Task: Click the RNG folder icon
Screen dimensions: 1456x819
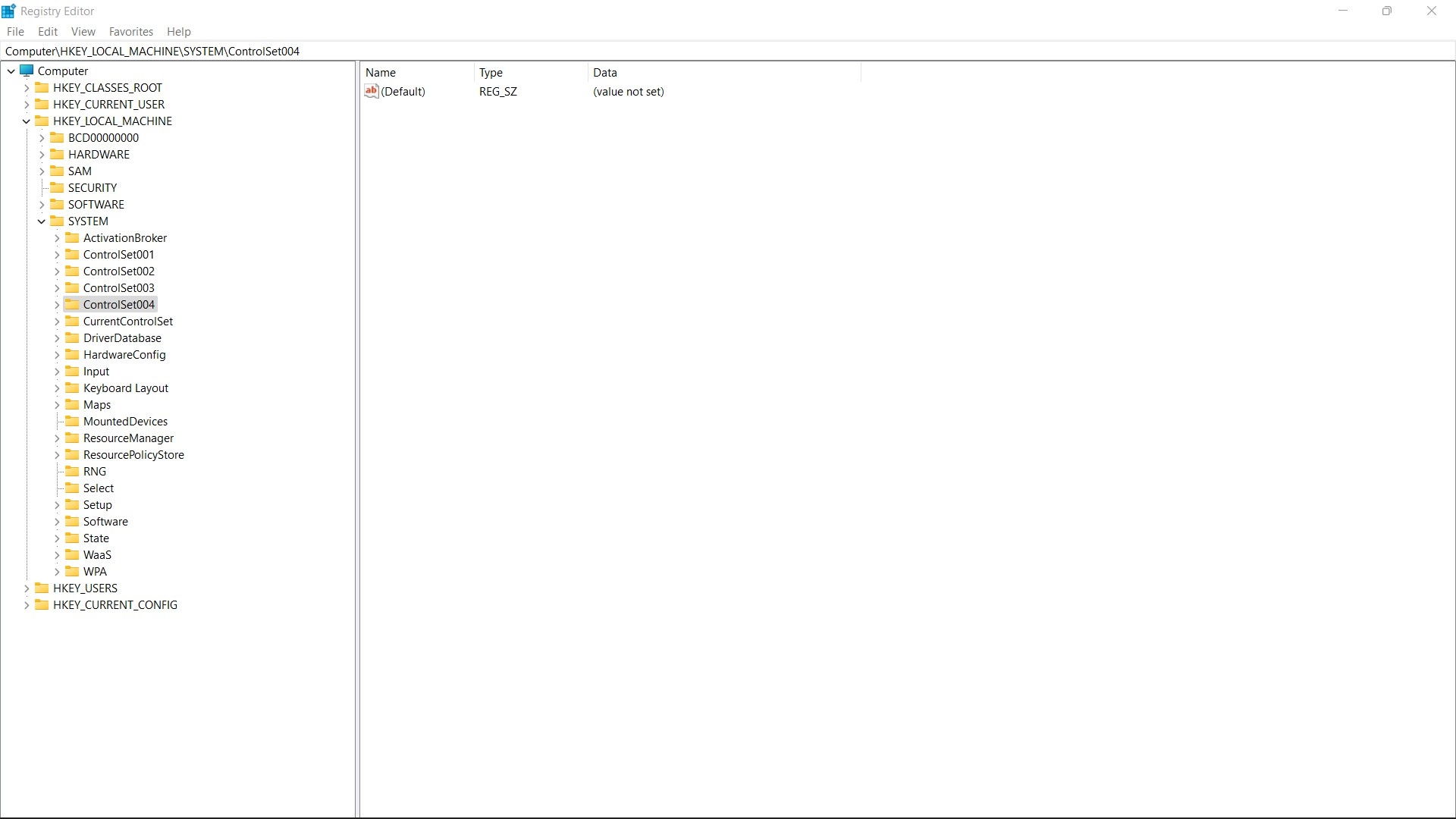Action: (x=72, y=471)
